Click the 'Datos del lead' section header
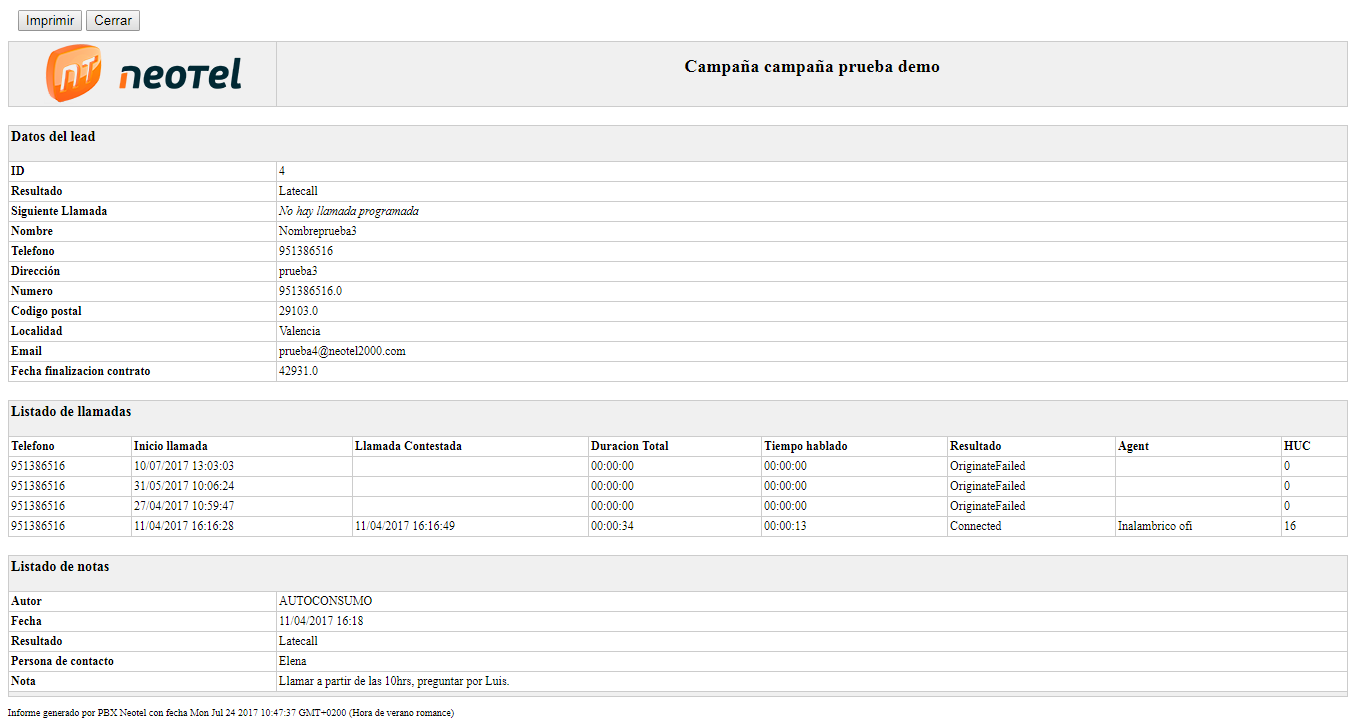The width and height of the screenshot is (1350, 720). click(53, 137)
